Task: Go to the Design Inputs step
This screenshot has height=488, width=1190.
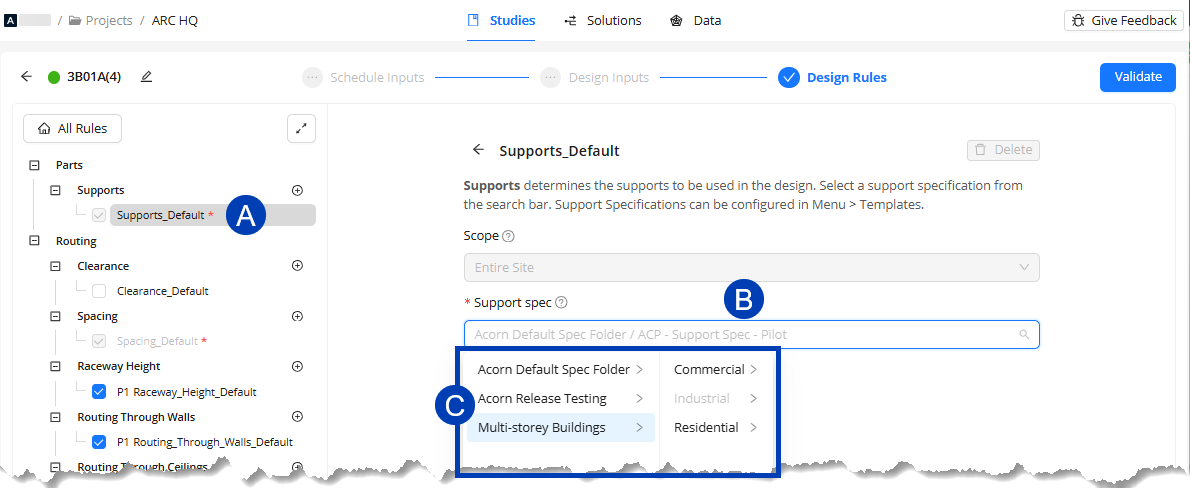Action: point(595,77)
